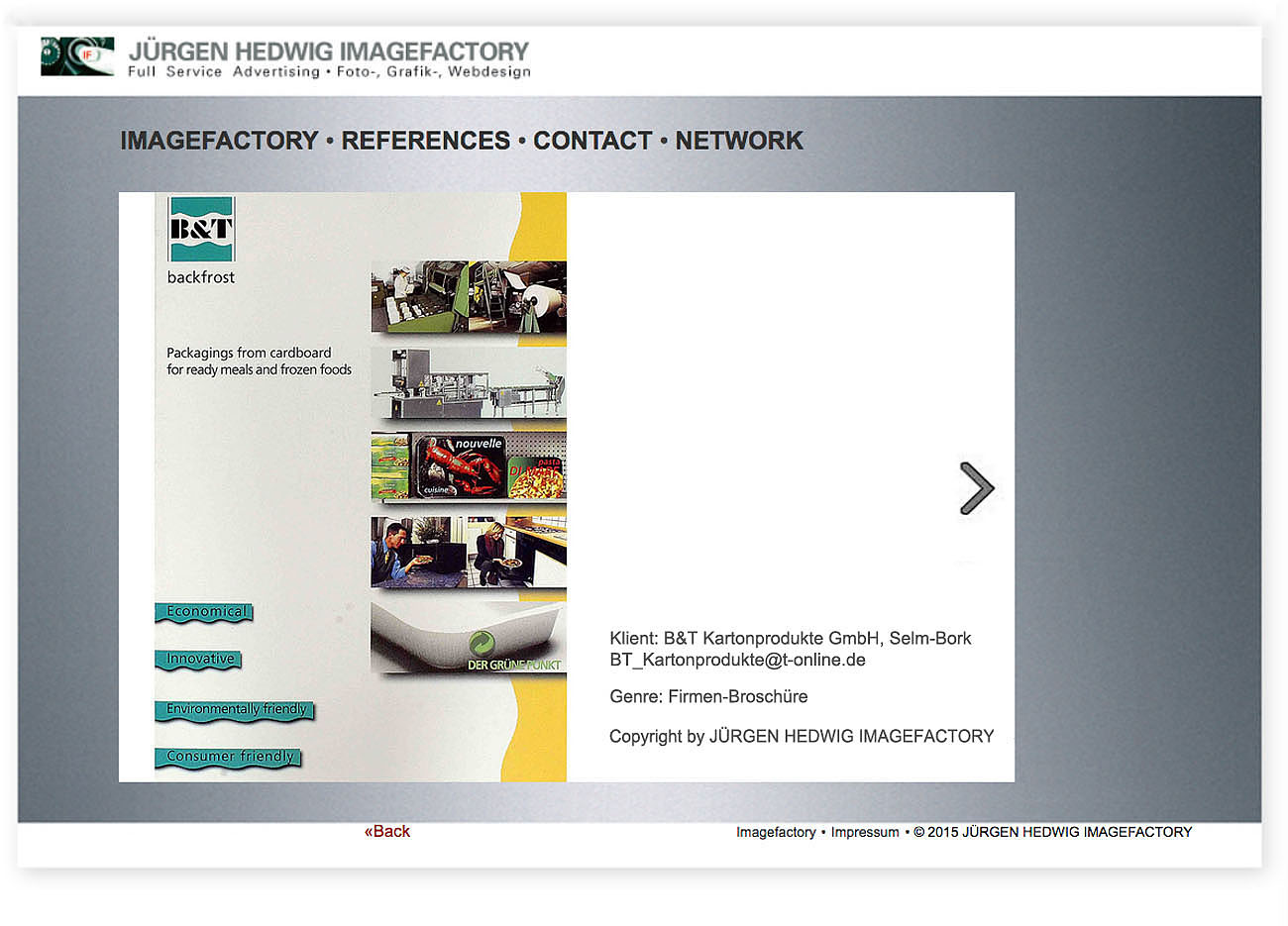Screen dimensions: 1288x926
Task: Click the Jürgen Hedwig Imagefactory header title
Action: (x=329, y=51)
